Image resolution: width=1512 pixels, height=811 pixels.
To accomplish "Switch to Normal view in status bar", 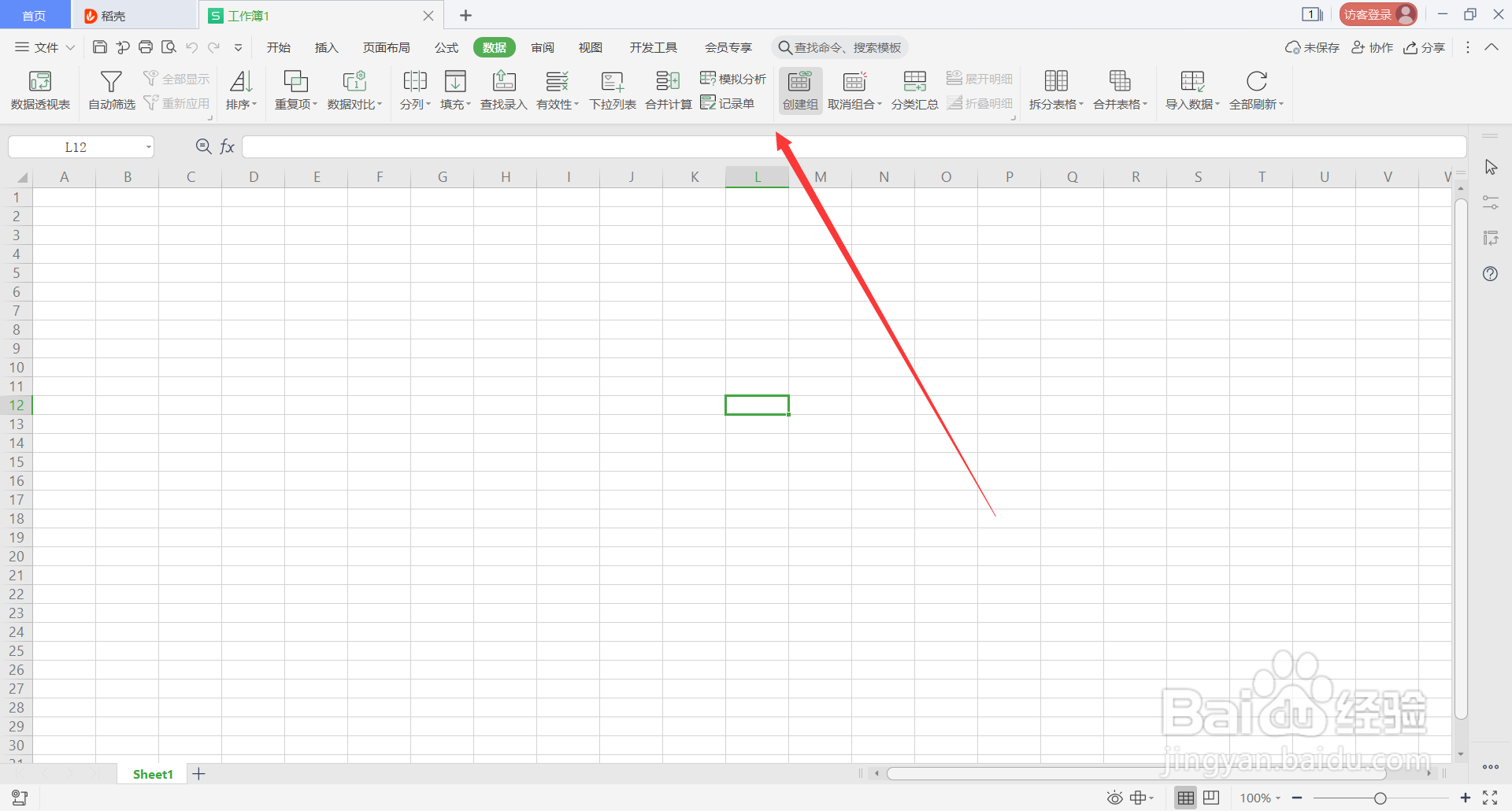I will point(1185,798).
